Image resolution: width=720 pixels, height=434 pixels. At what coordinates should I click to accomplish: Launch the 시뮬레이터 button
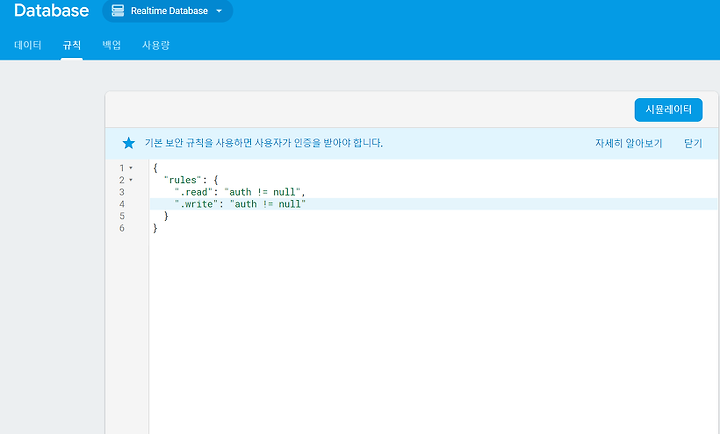click(x=668, y=110)
